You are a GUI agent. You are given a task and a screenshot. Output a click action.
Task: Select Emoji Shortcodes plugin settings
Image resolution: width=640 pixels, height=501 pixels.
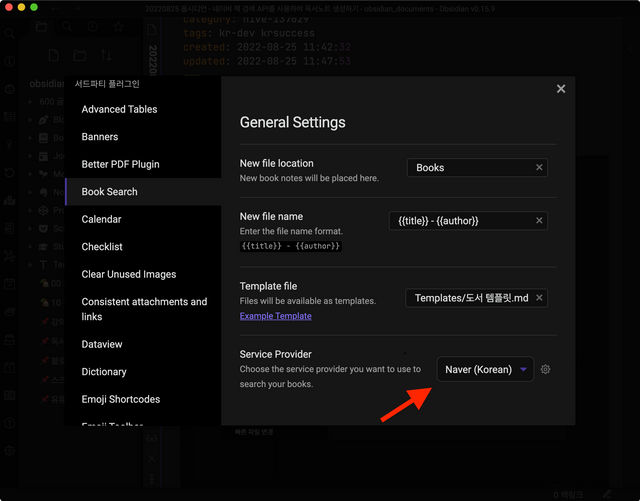point(143,399)
